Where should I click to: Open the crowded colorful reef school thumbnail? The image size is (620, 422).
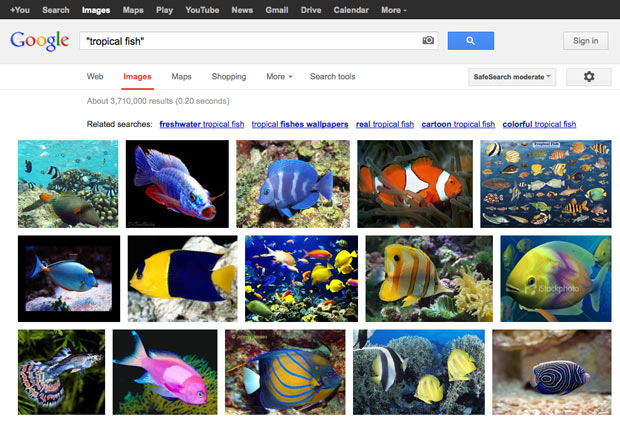coord(302,278)
